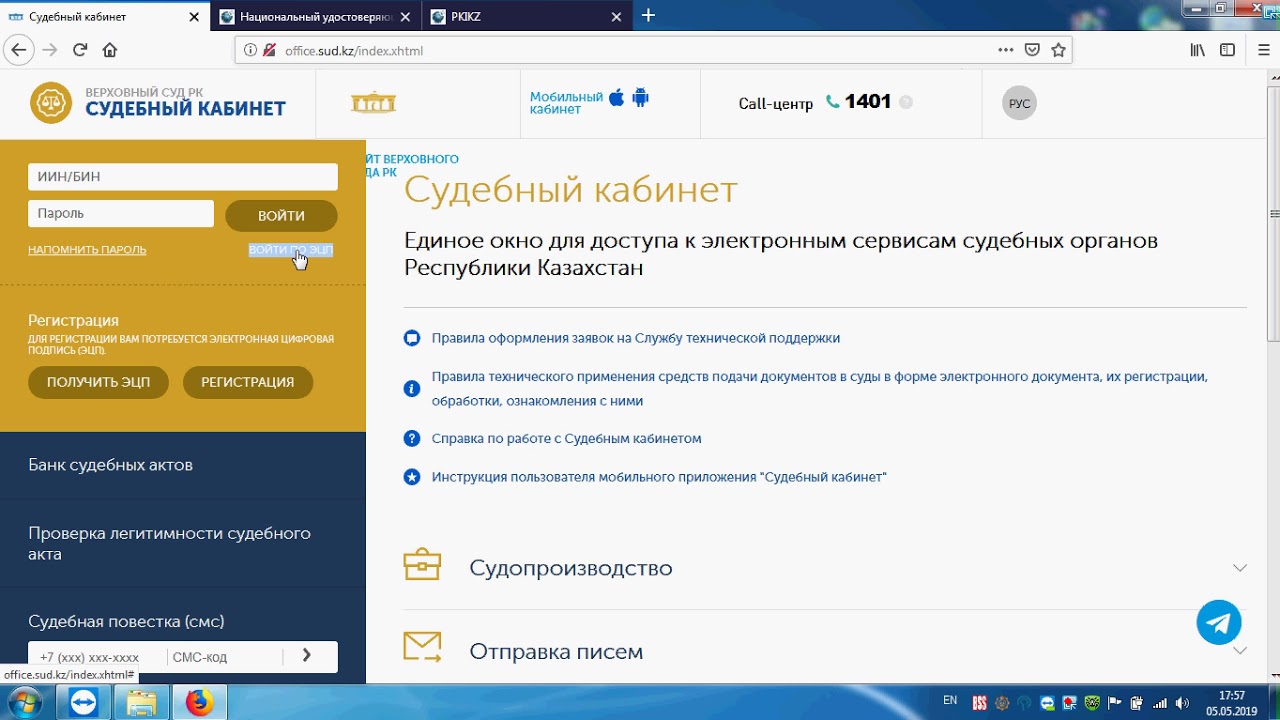Click the info icon beside Правила технического
The width and height of the screenshot is (1280, 720).
click(412, 389)
